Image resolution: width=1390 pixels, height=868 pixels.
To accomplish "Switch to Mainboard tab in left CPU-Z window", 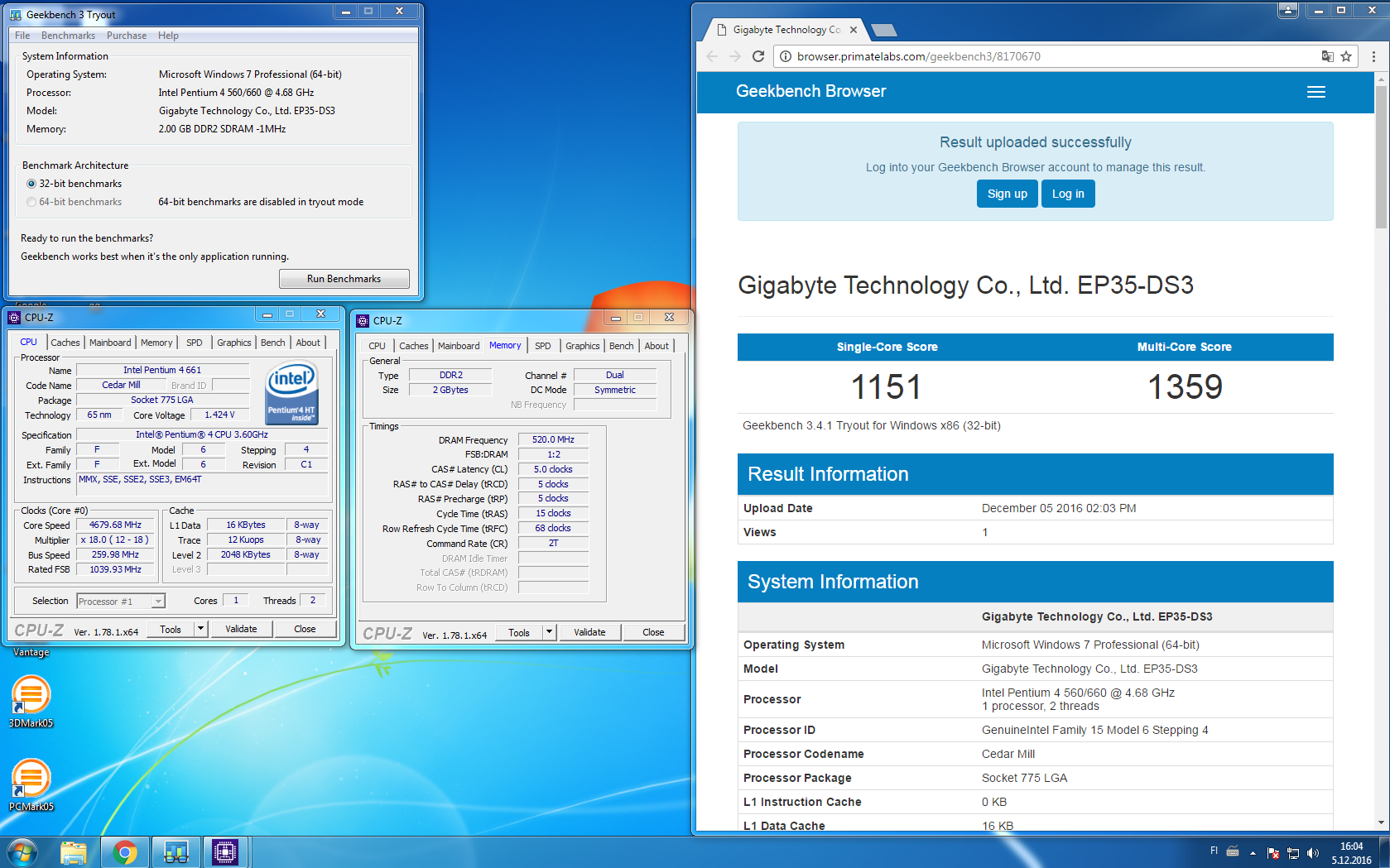I will pos(110,343).
